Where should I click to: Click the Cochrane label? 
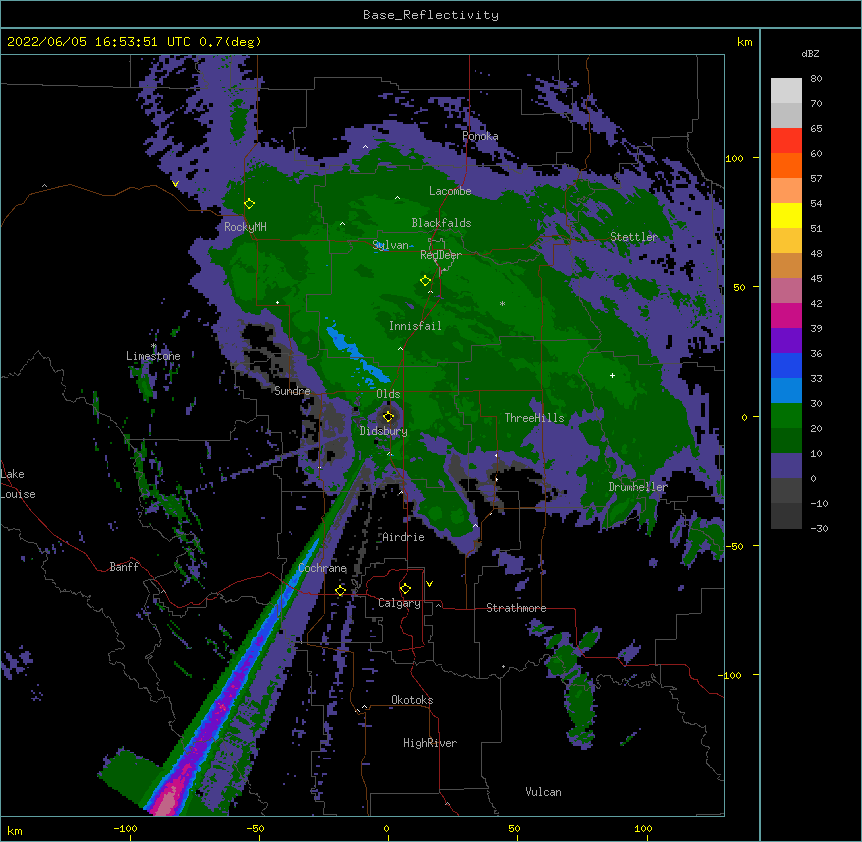point(322,568)
